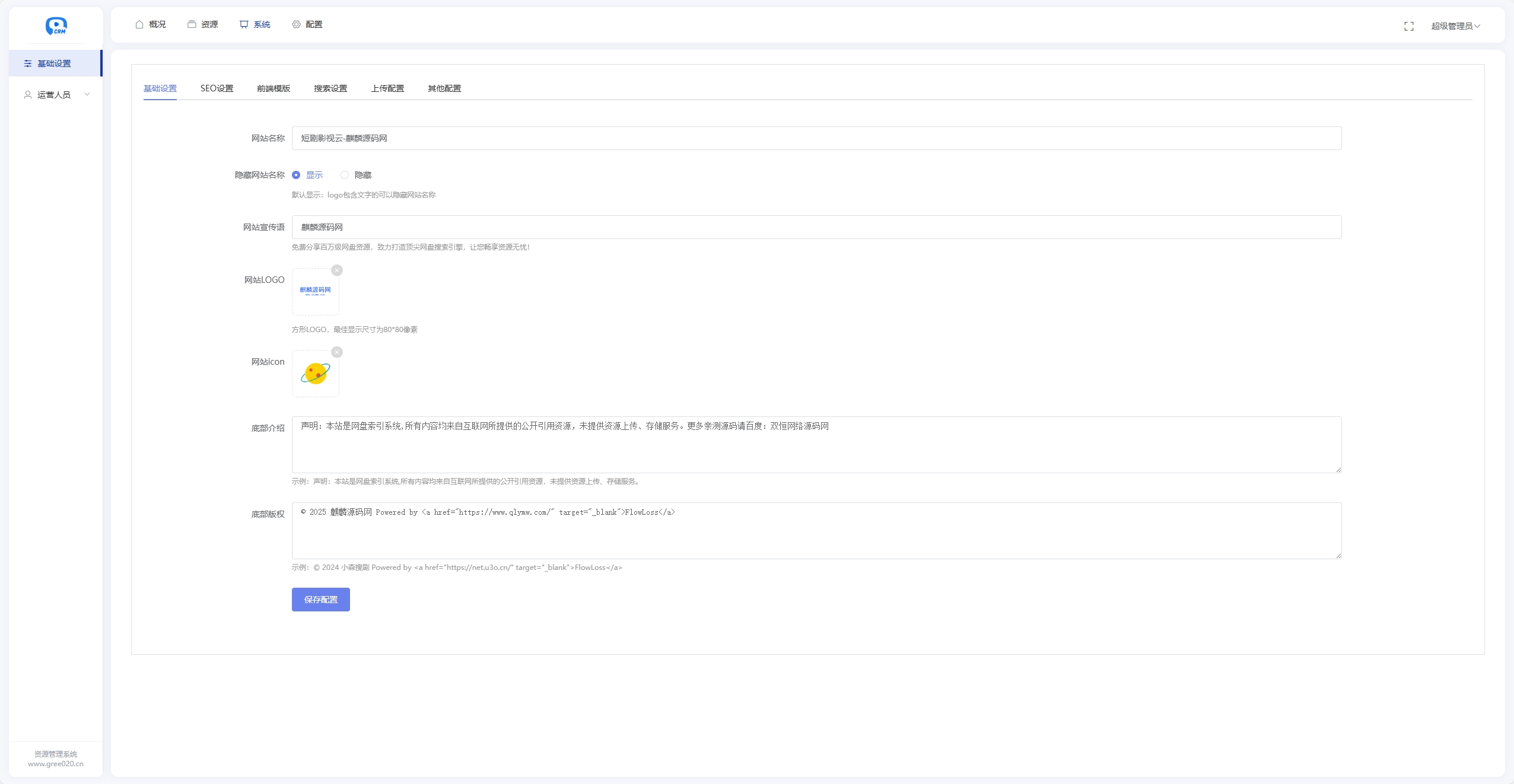Click the www.gree020.cn footer link
The width and height of the screenshot is (1514, 784).
tap(56, 764)
